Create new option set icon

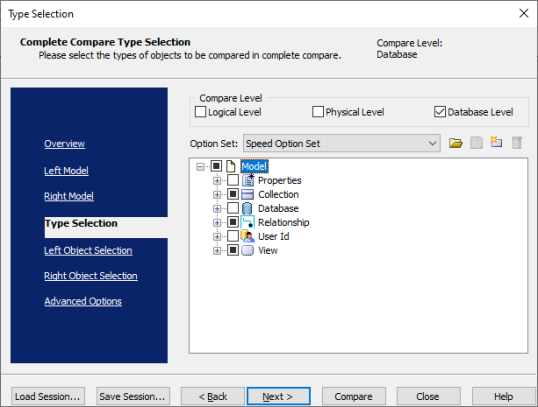[x=496, y=142]
